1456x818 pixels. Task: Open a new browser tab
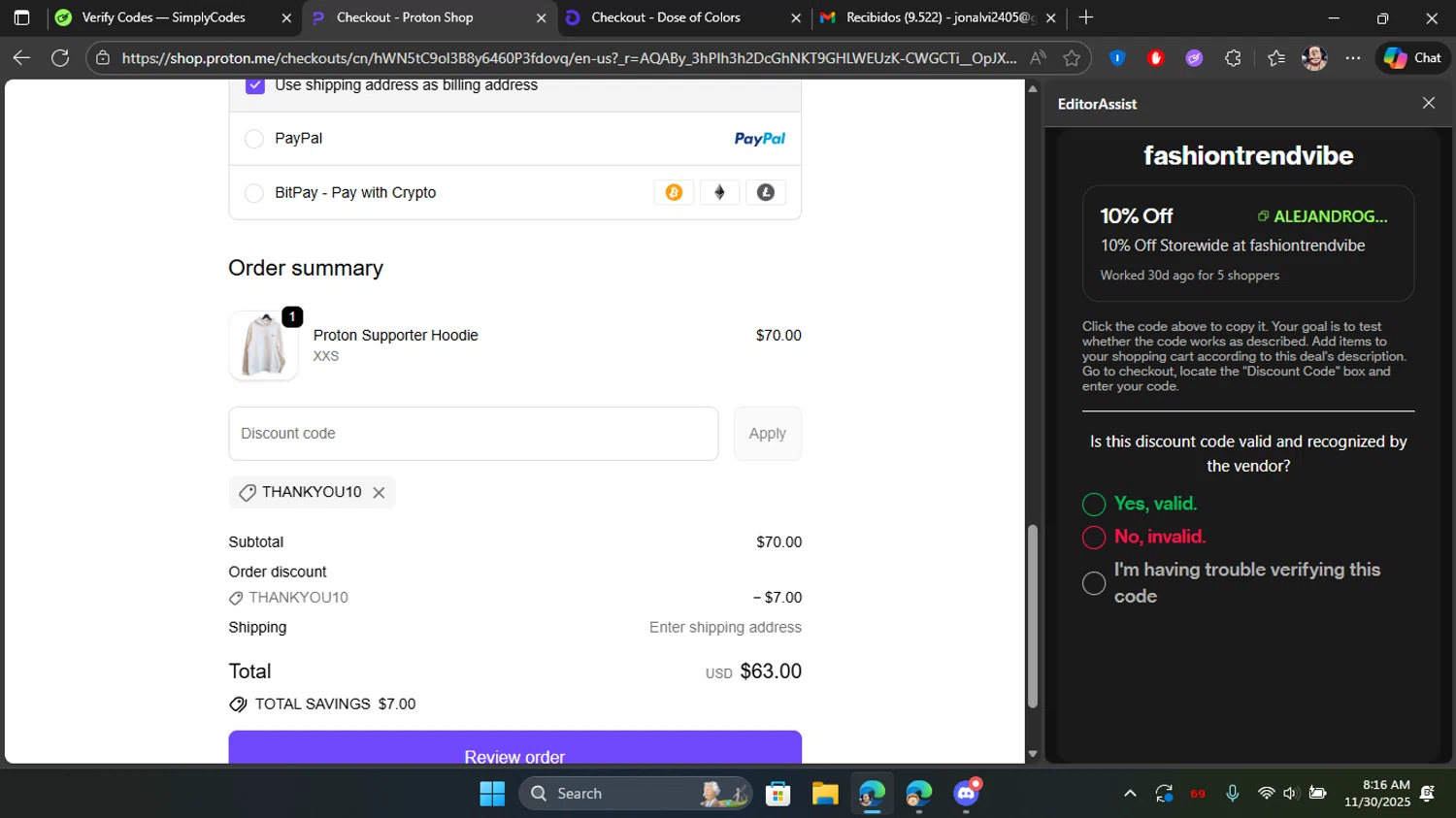tap(1086, 17)
